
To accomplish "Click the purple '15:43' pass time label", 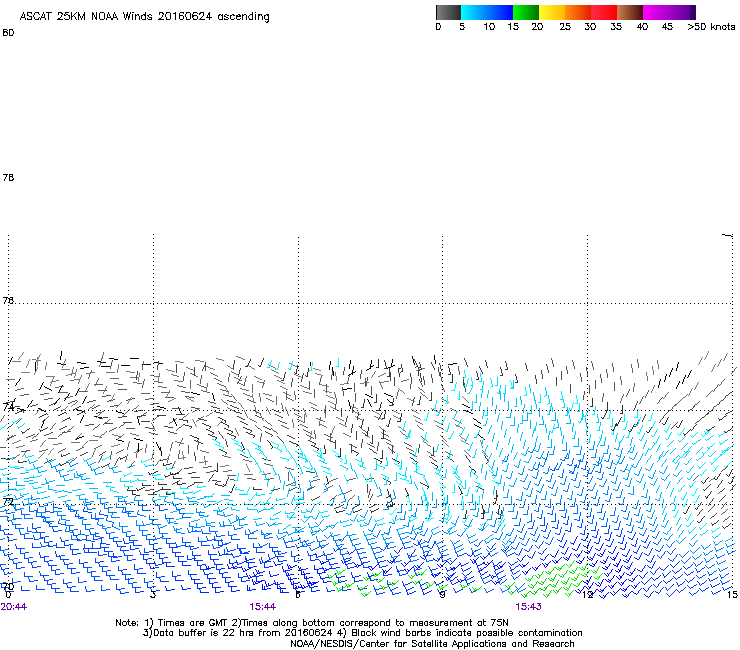I will 528,607.
